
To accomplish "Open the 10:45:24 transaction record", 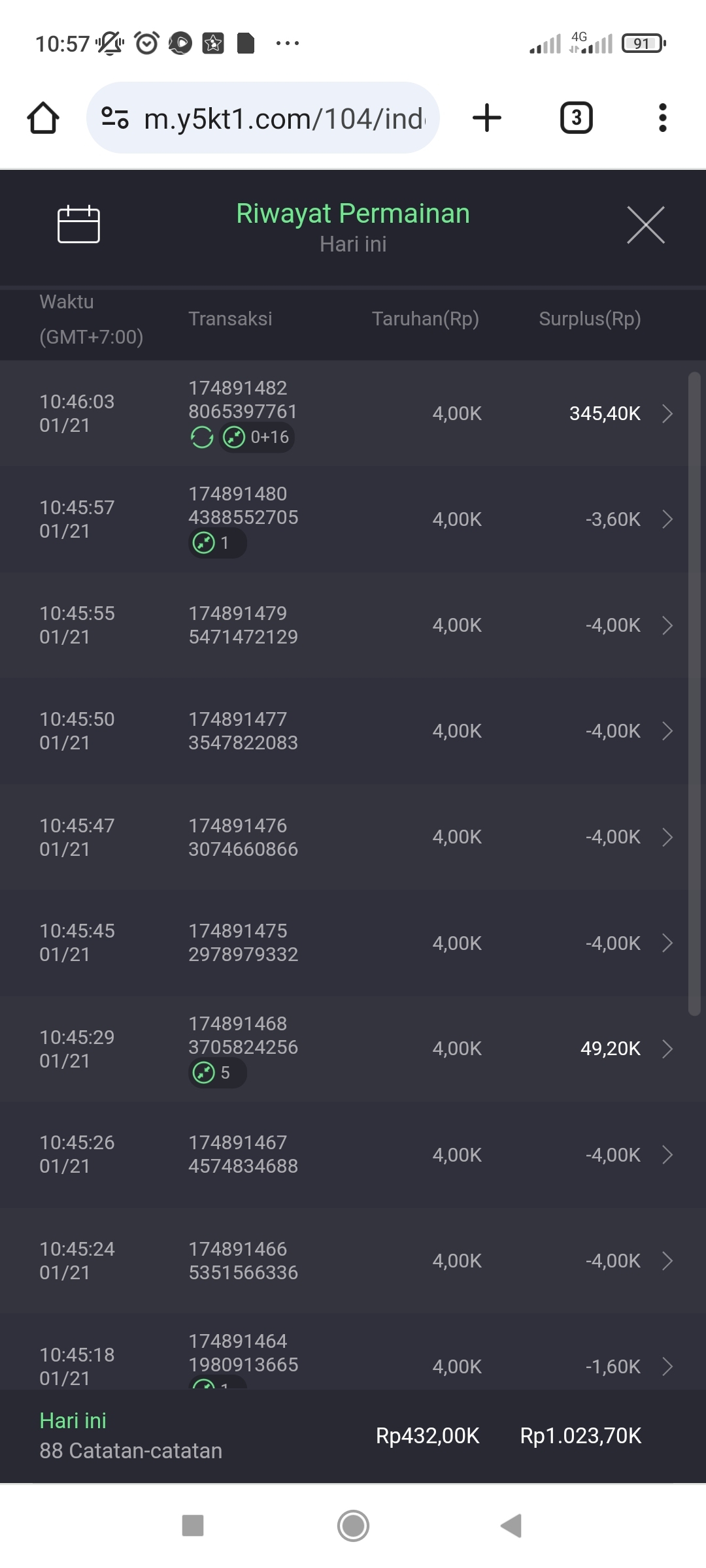I will (x=353, y=1260).
